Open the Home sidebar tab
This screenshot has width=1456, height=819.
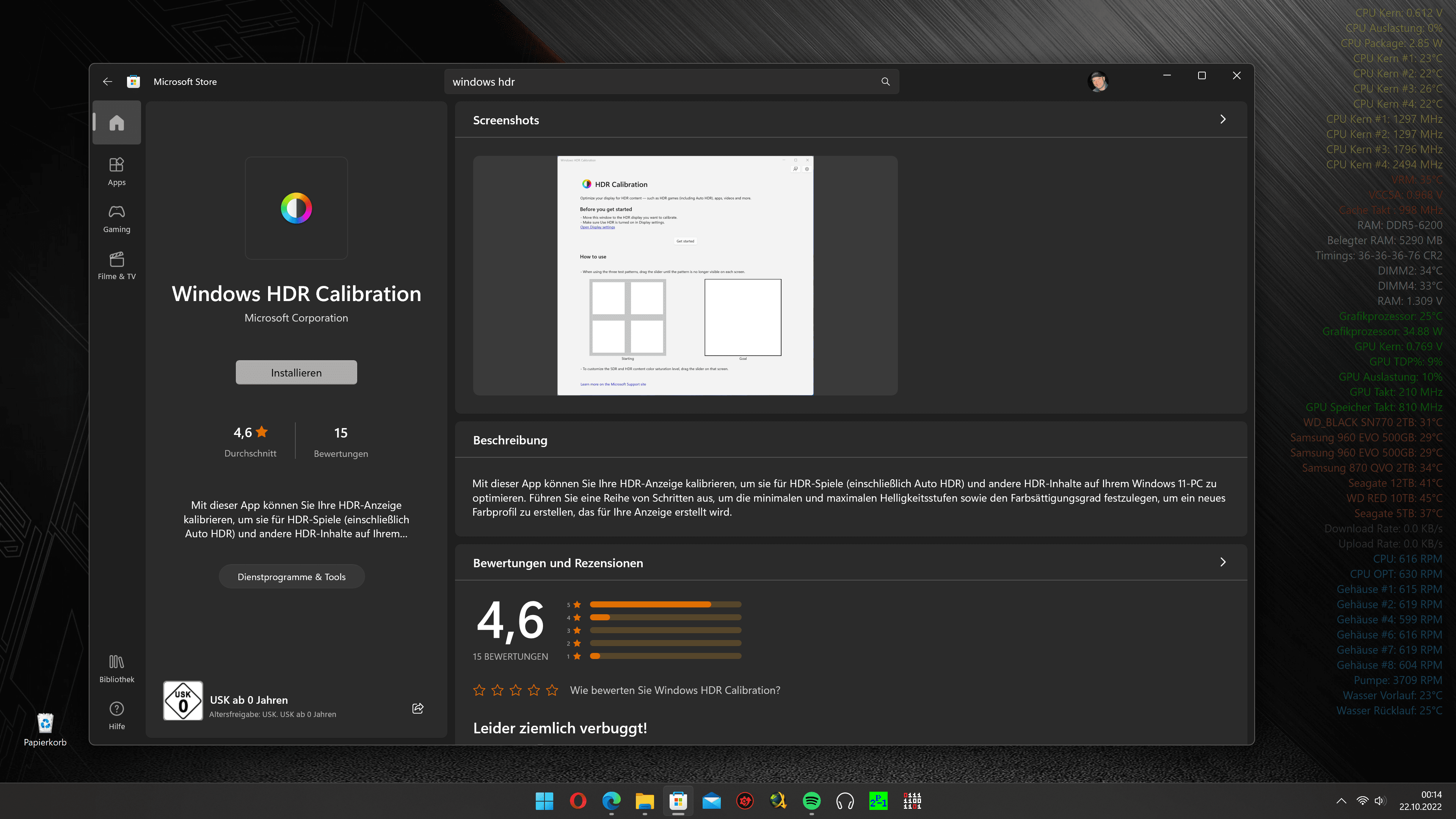tap(117, 122)
